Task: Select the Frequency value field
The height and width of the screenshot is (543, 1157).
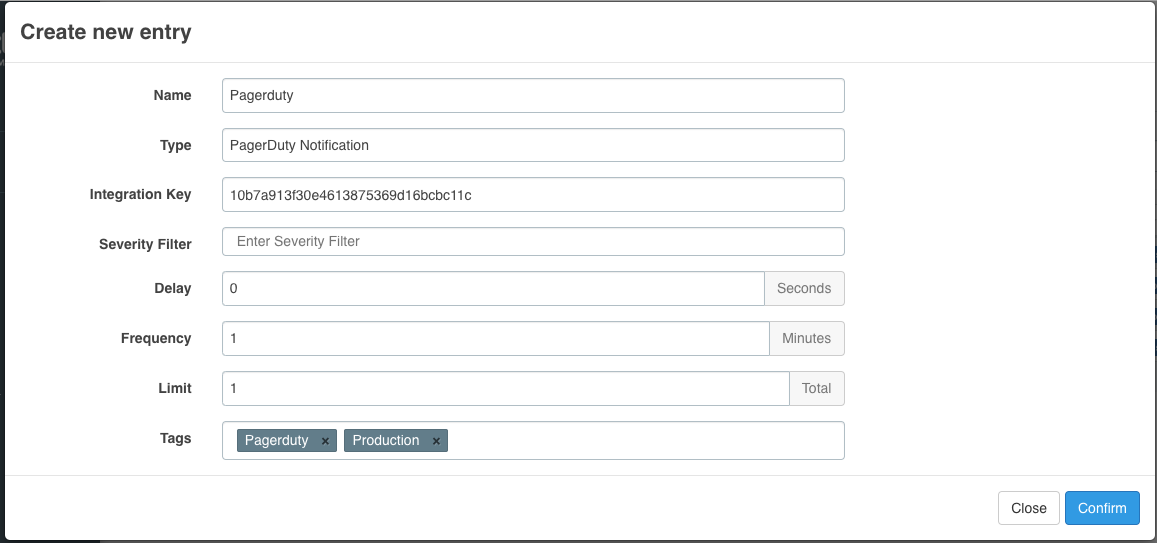Action: (495, 338)
